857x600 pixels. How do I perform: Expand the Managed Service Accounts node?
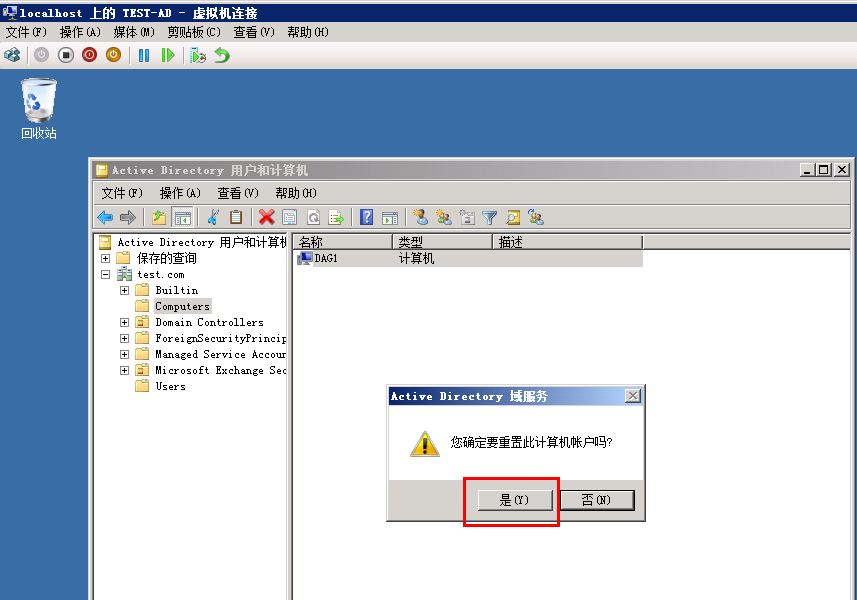coord(125,354)
